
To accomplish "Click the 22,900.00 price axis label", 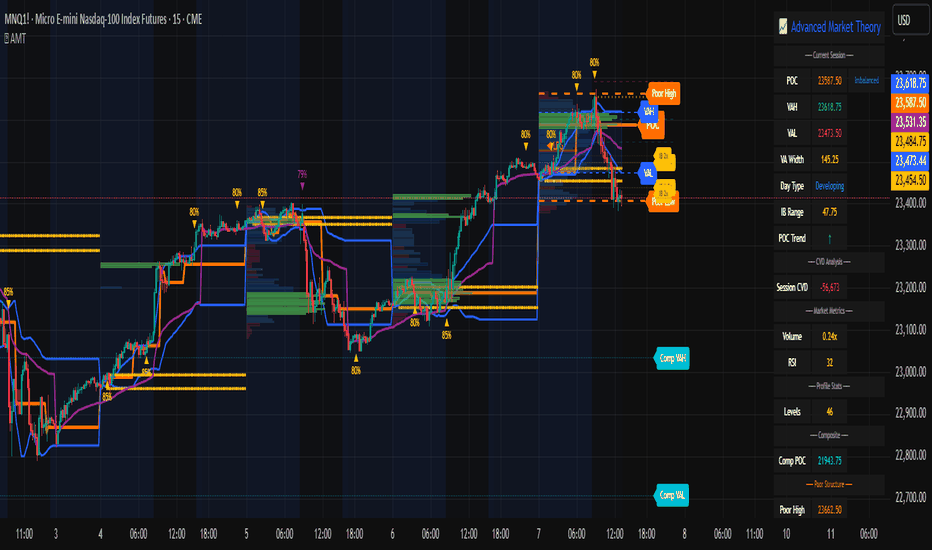I will pyautogui.click(x=910, y=413).
